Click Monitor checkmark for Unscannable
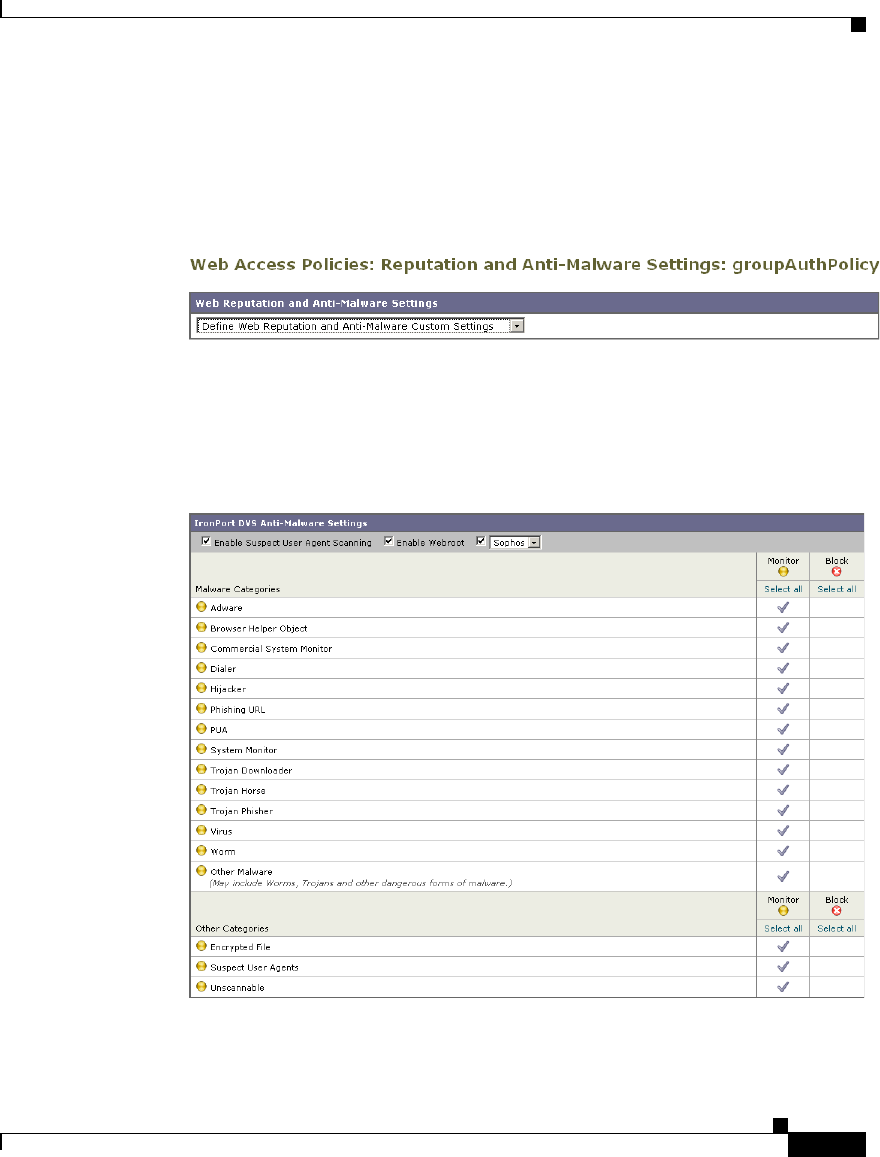The height and width of the screenshot is (1157, 880). [783, 987]
